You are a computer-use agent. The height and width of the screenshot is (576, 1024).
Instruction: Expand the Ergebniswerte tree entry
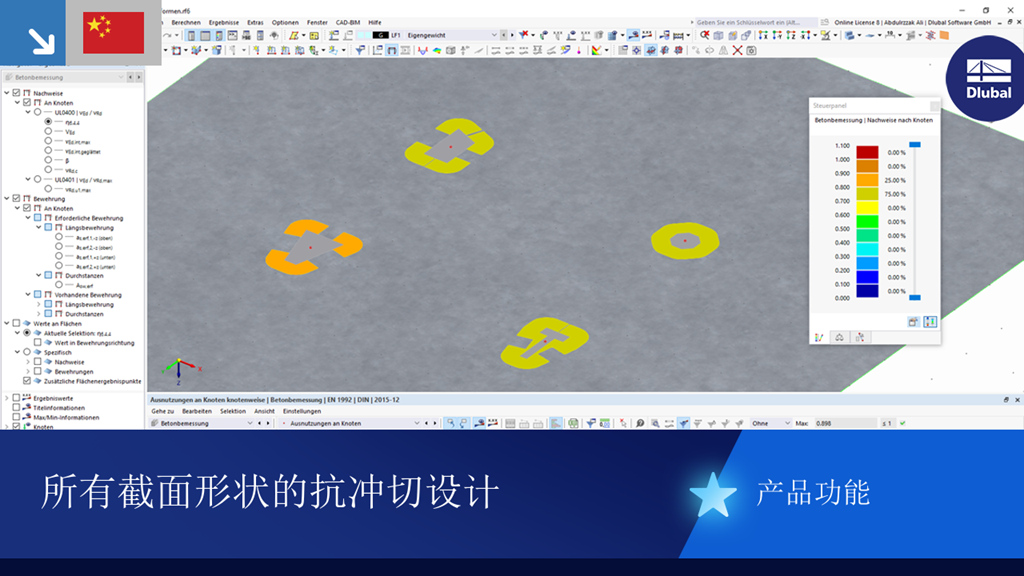7,398
